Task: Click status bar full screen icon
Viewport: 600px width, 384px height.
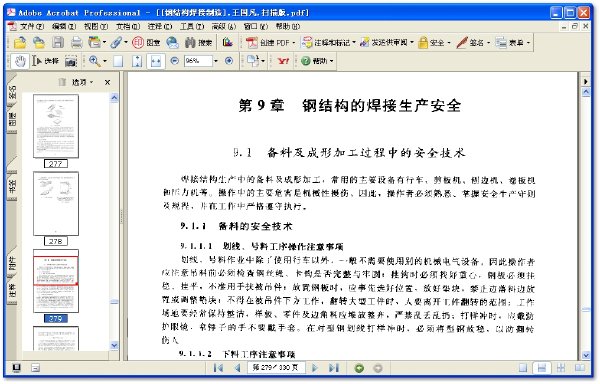Action: pos(16,368)
